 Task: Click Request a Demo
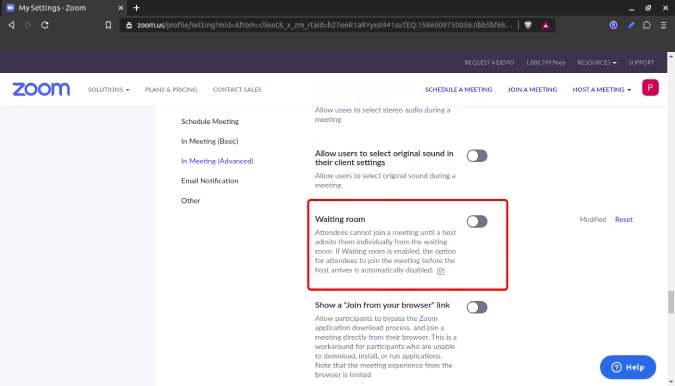click(x=489, y=62)
